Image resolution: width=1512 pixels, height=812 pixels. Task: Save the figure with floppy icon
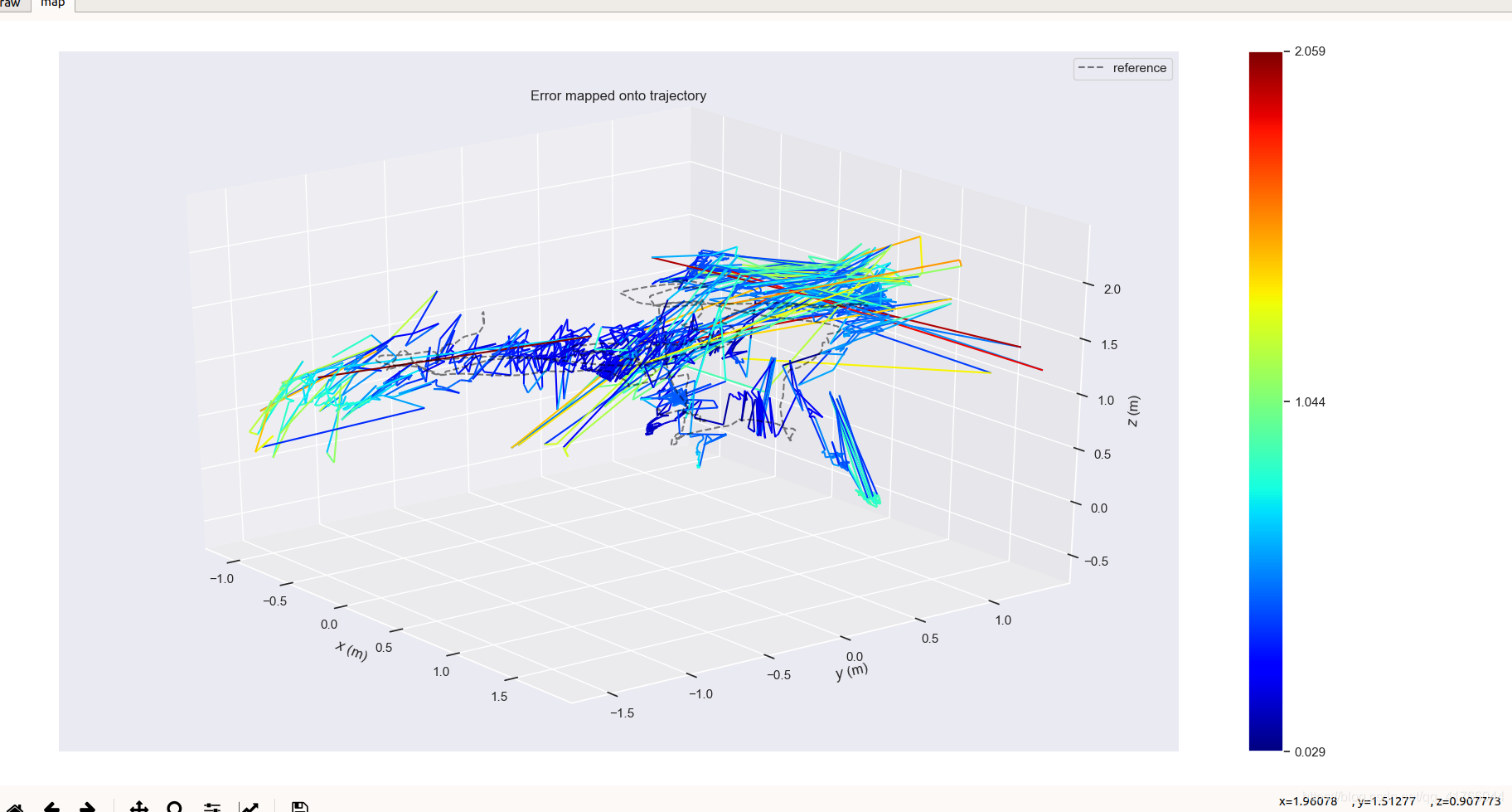[300, 807]
